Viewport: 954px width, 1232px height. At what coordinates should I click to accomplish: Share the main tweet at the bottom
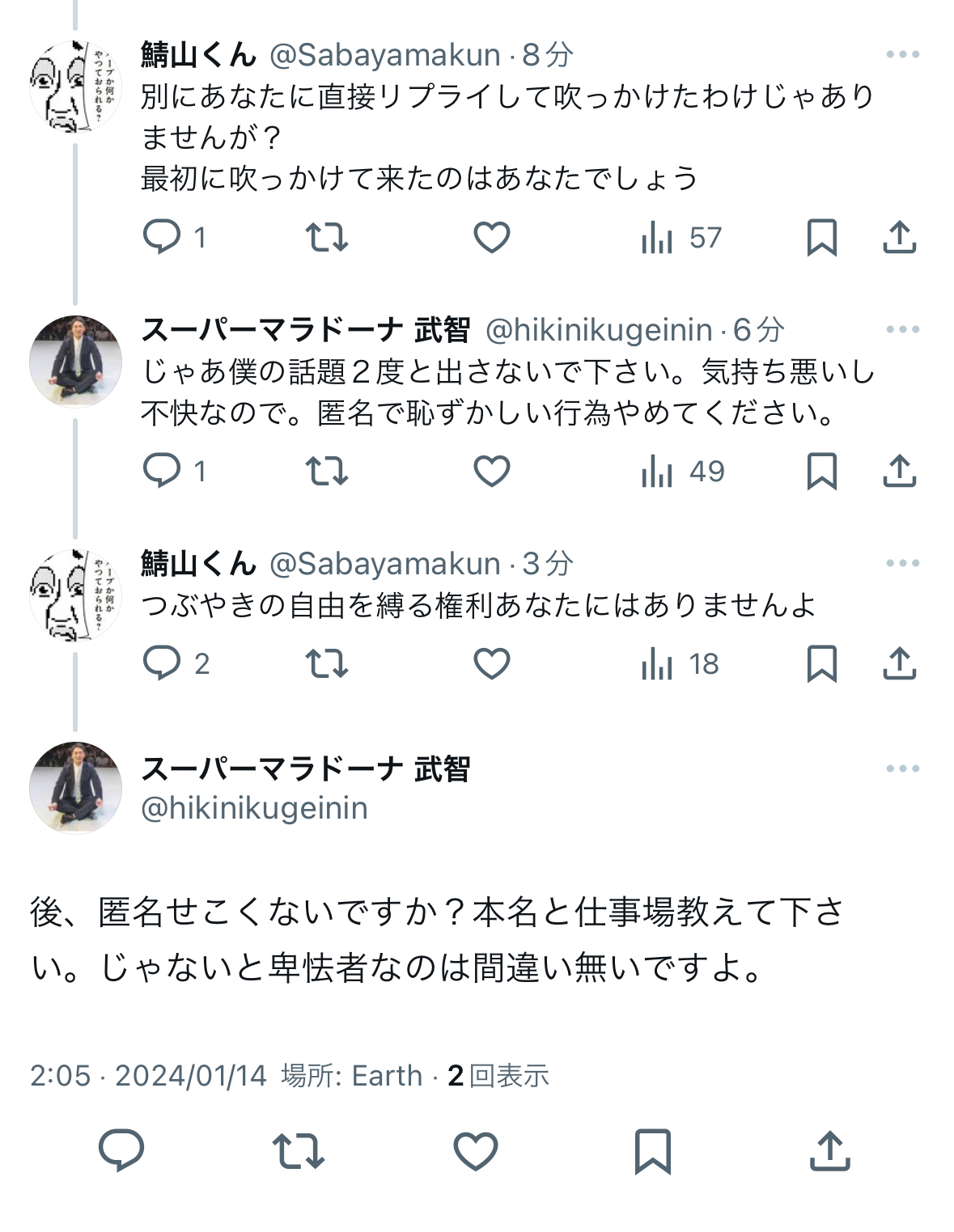point(830,1150)
